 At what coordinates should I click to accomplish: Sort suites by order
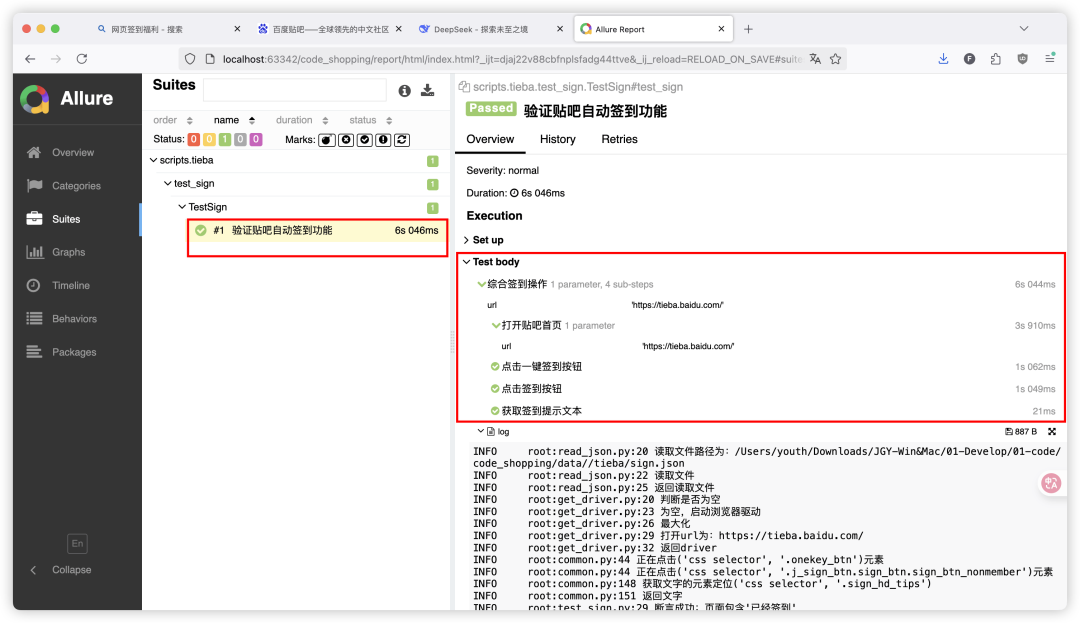(x=172, y=120)
